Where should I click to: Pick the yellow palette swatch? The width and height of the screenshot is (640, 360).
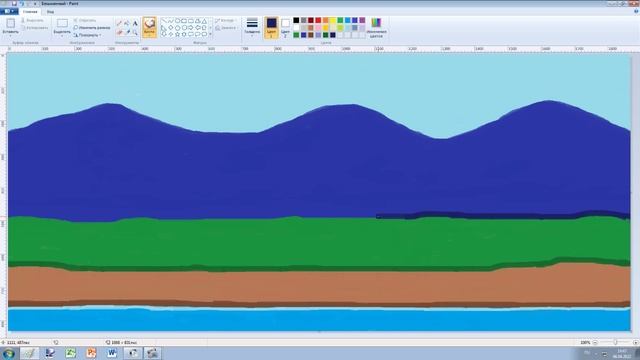coord(333,20)
